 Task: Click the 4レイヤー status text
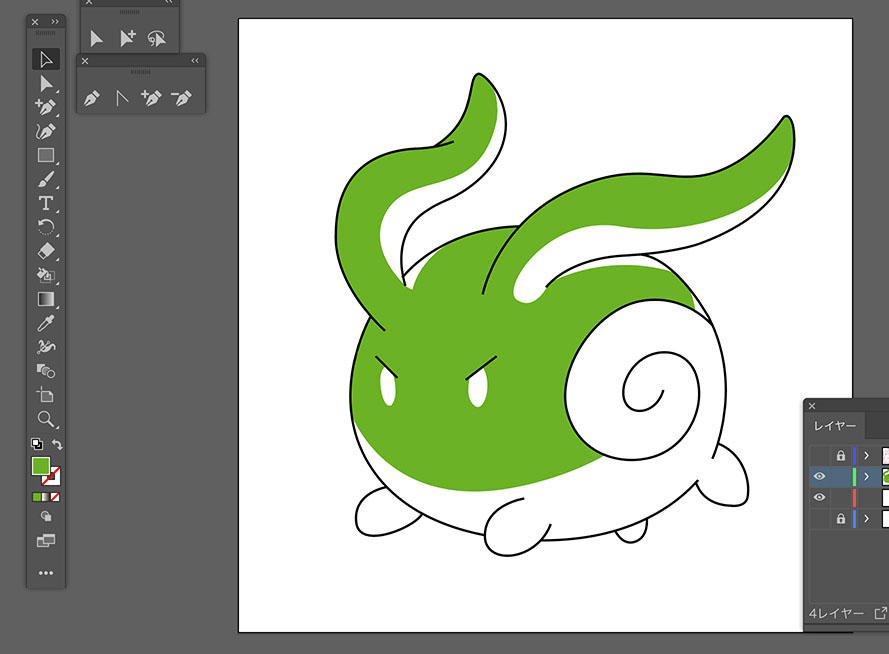pos(836,614)
